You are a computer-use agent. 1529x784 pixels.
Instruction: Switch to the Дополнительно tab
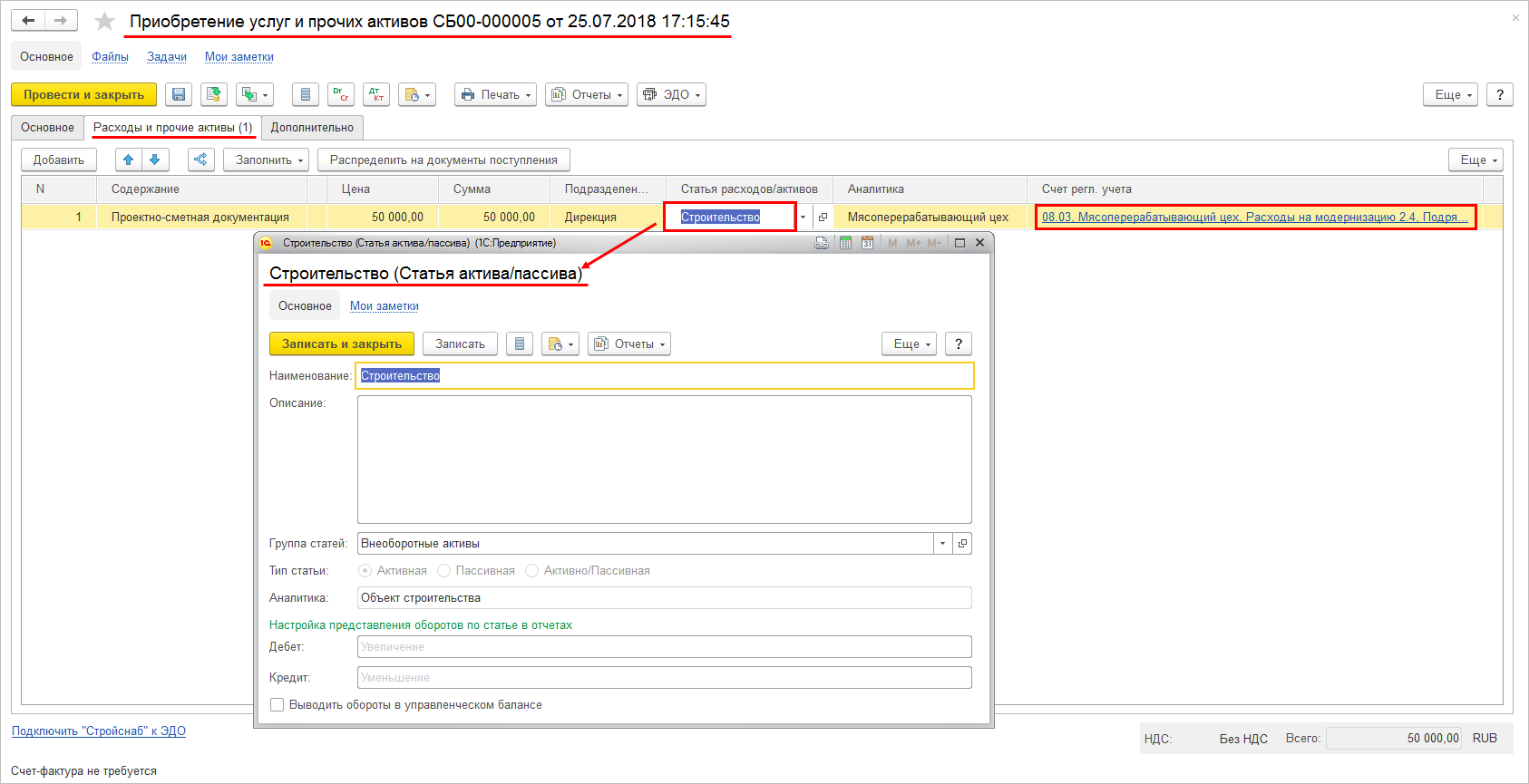pyautogui.click(x=312, y=127)
